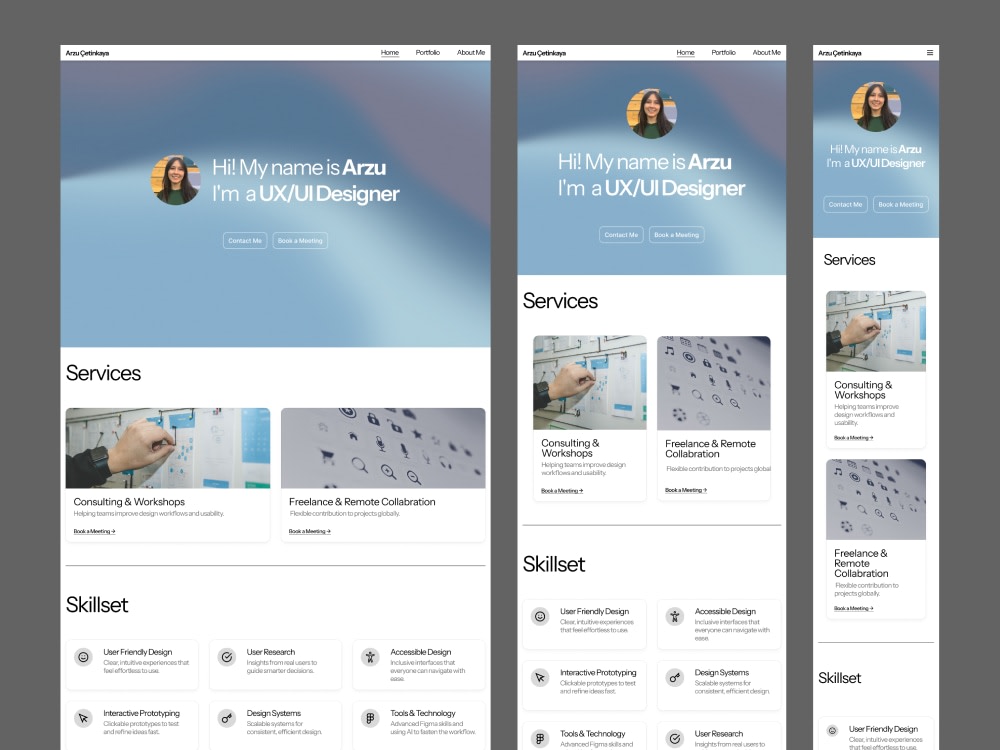Open the hamburger menu in the narrow mobile mockup
Viewport: 1000px width, 750px height.
pyautogui.click(x=930, y=53)
